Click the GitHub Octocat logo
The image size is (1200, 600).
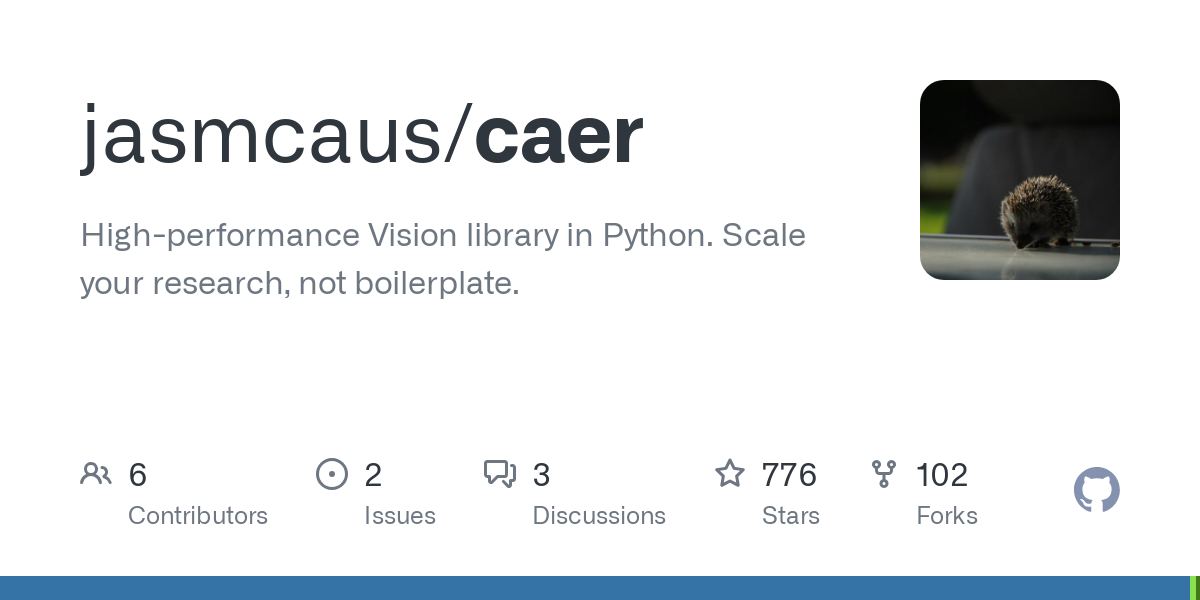click(1096, 490)
